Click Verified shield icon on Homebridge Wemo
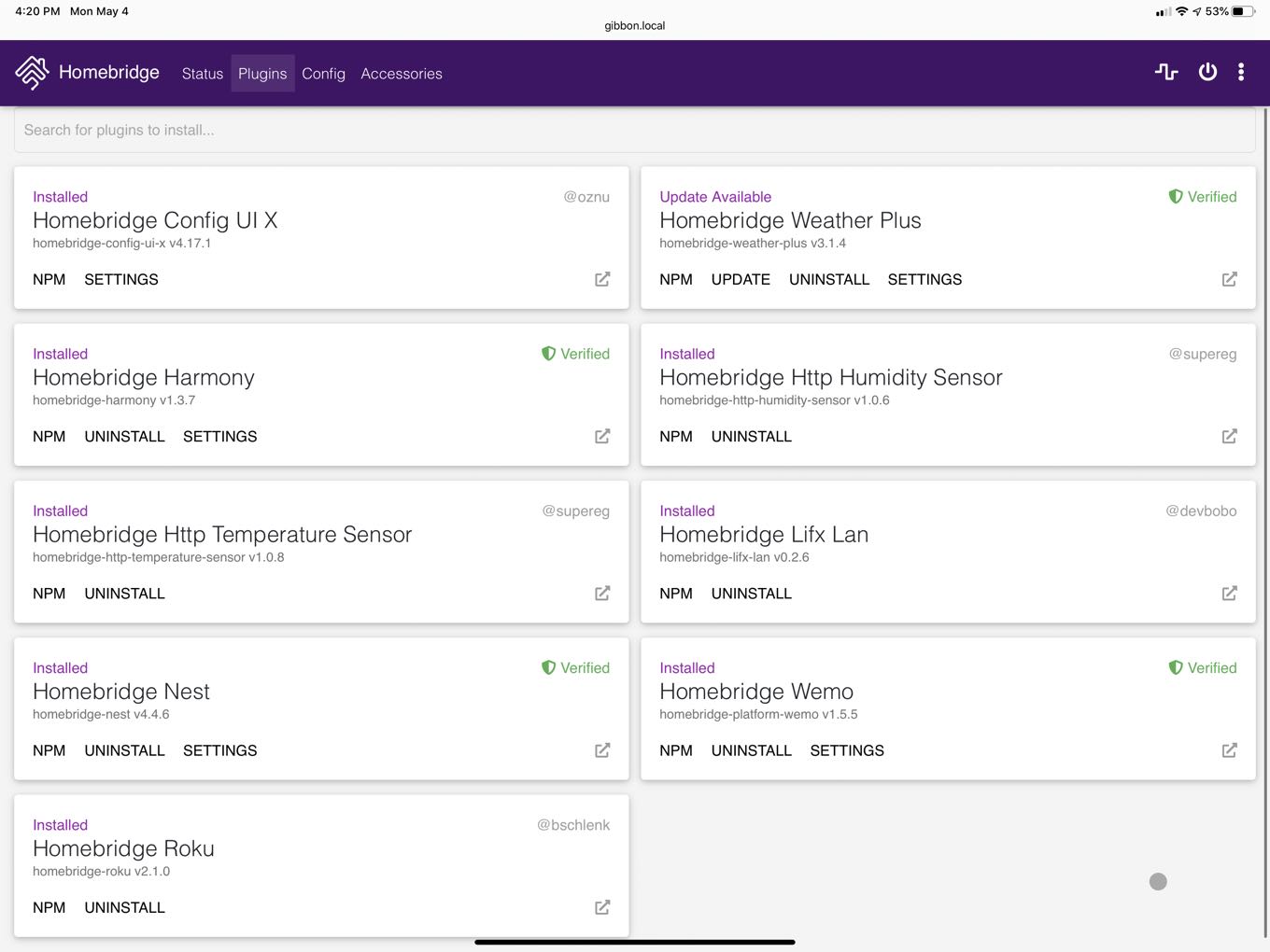This screenshot has width=1270, height=952. coord(1176,667)
